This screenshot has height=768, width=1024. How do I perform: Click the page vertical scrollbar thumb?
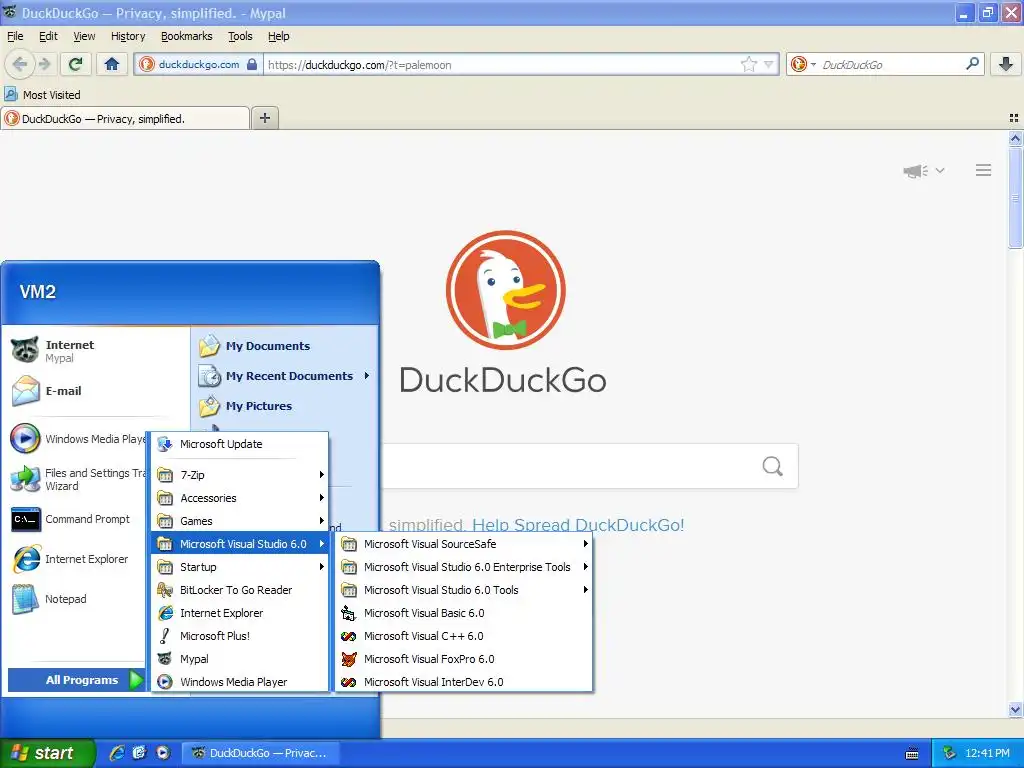(1015, 197)
